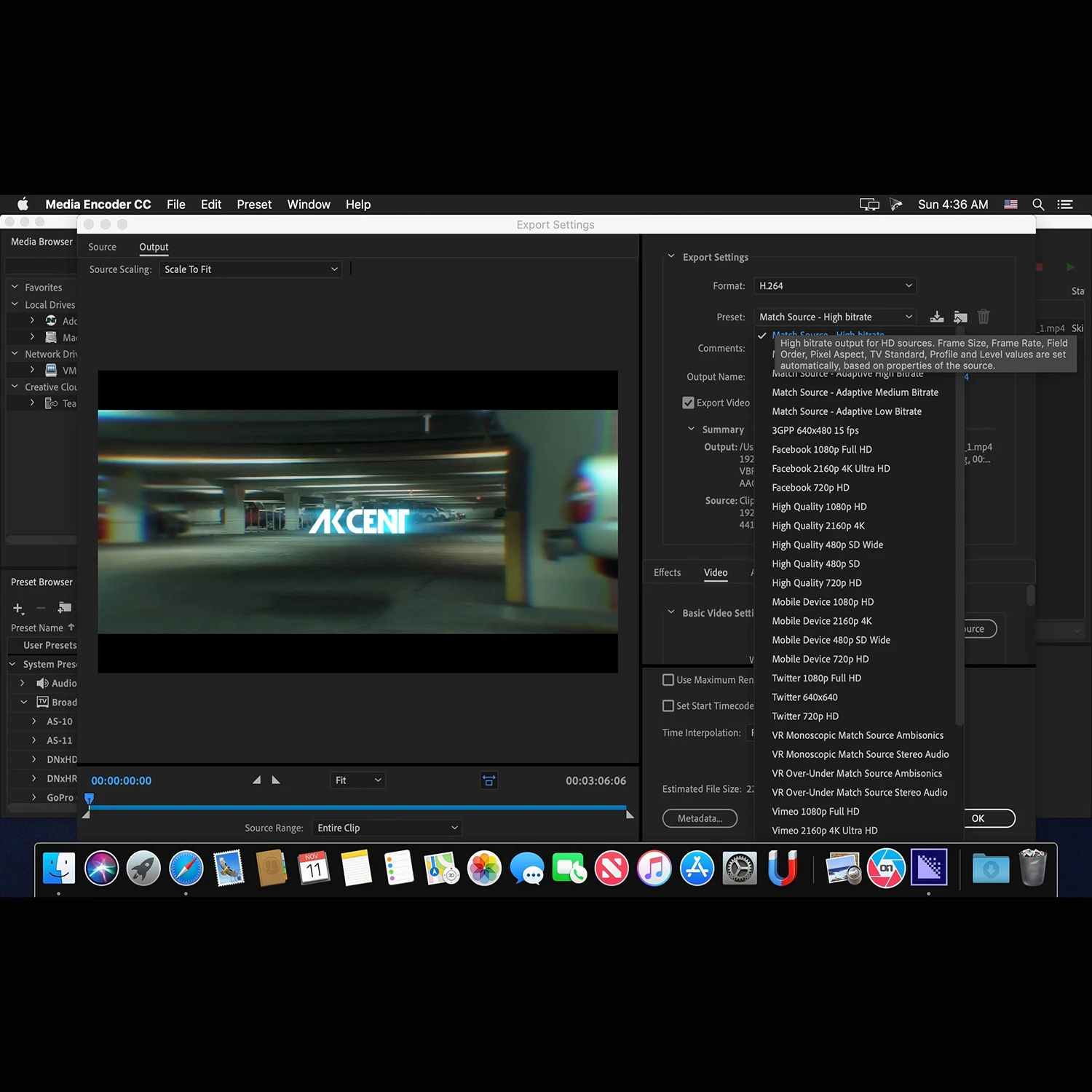The height and width of the screenshot is (1092, 1092).
Task: Click the create new preset plus icon
Action: click(18, 608)
